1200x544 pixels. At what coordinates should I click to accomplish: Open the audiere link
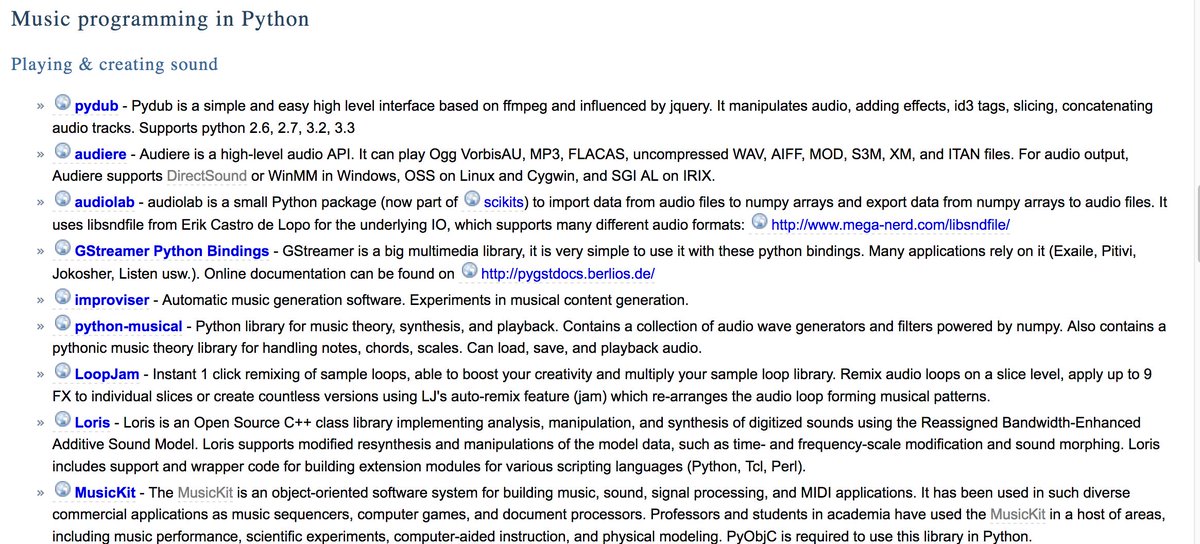(x=100, y=154)
